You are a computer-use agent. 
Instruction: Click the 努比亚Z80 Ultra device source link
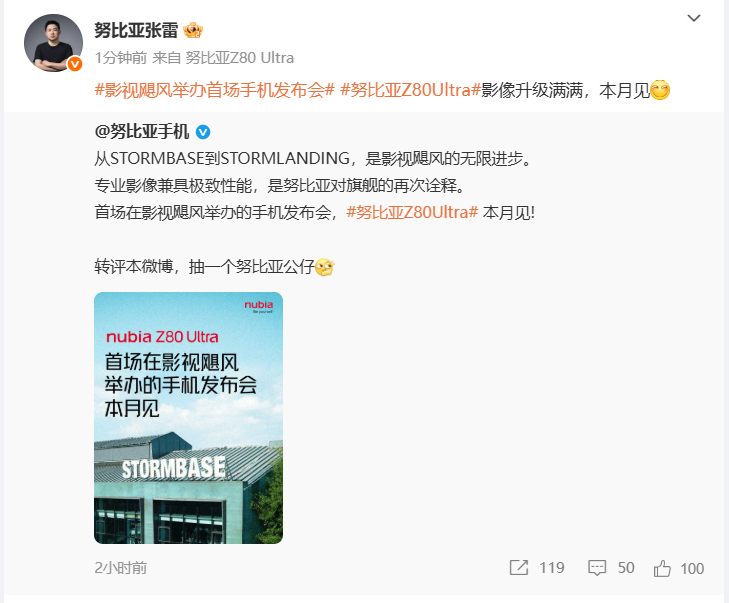point(240,58)
